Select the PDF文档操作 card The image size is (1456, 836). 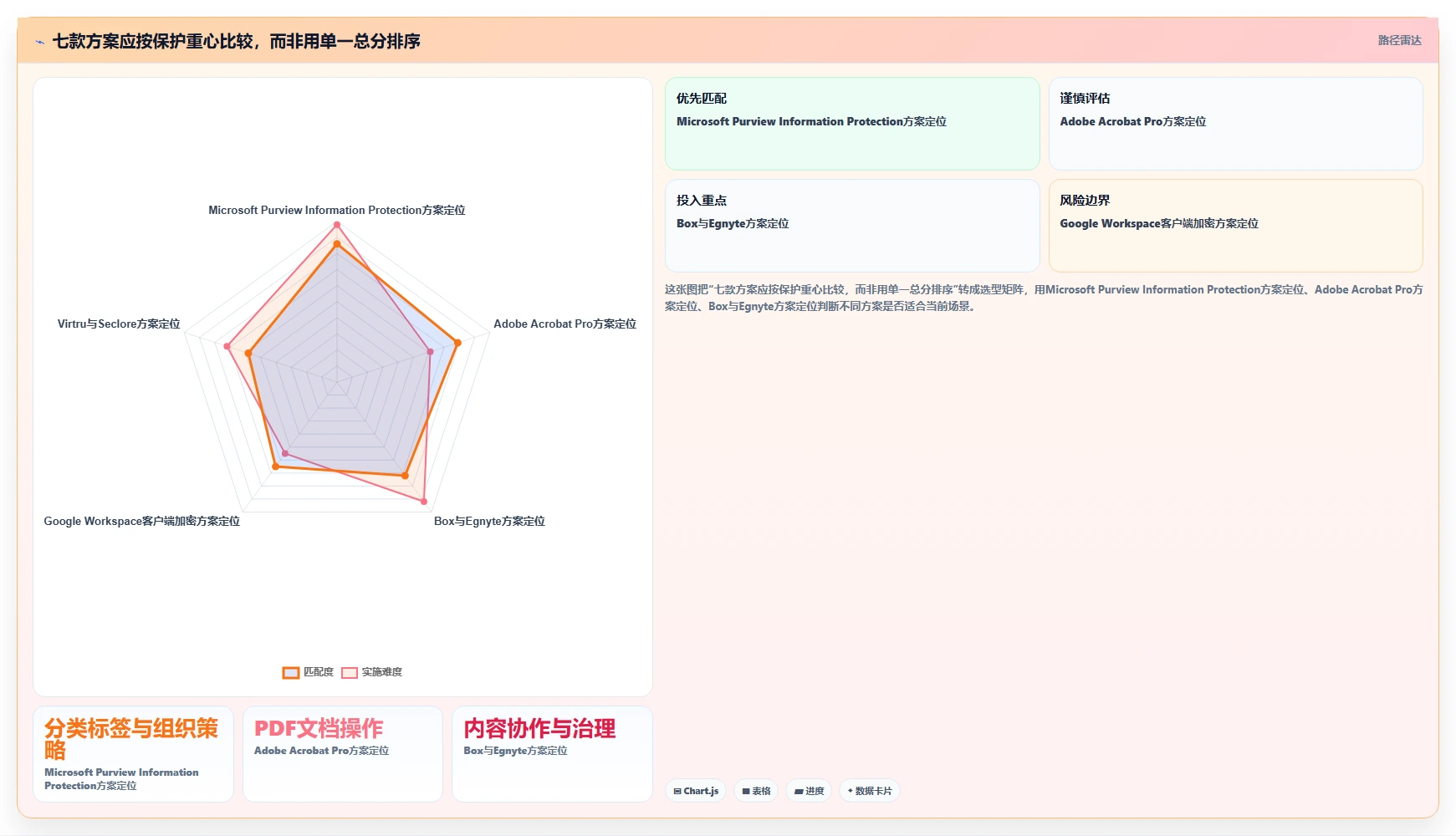343,754
